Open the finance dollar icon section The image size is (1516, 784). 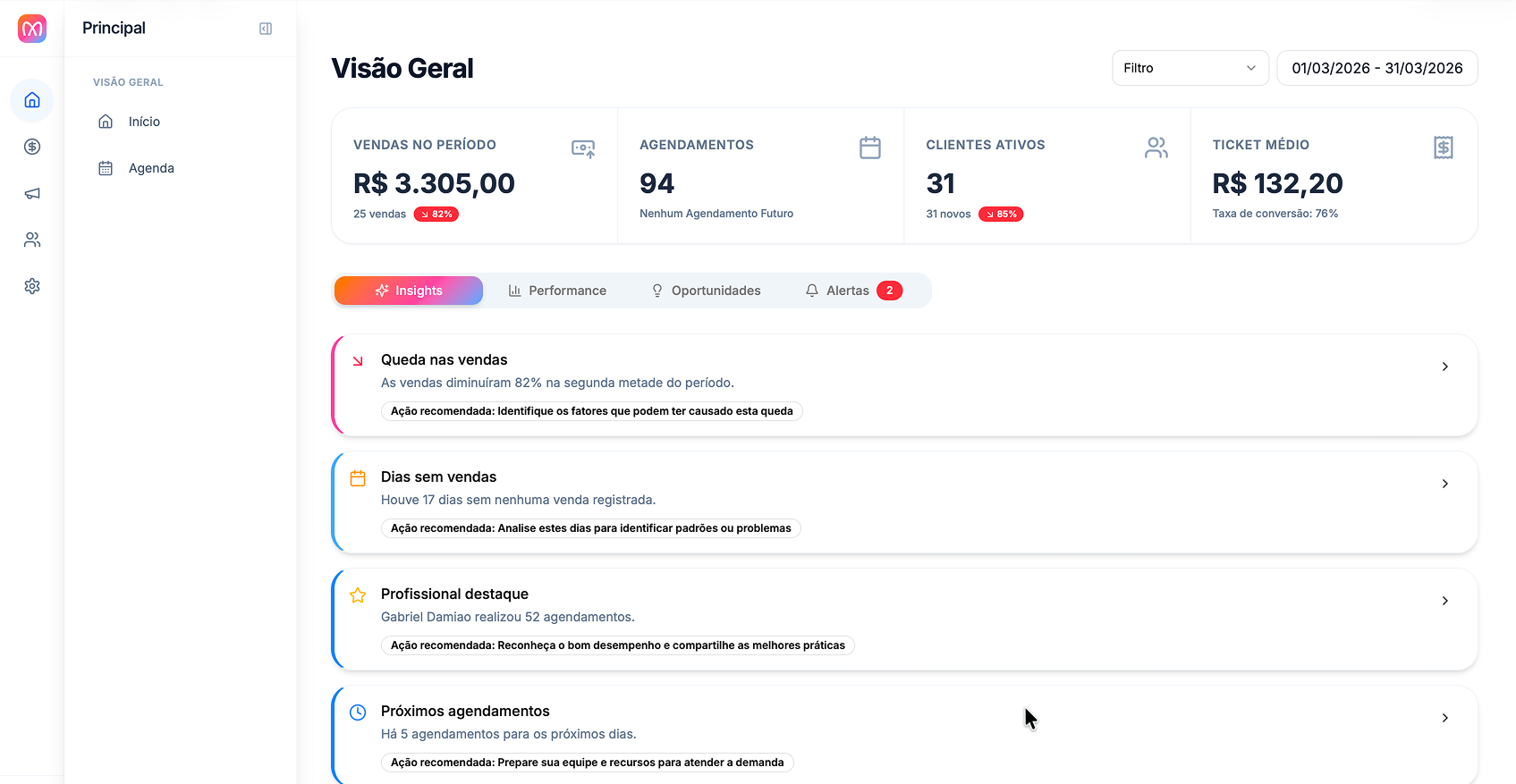(x=32, y=147)
